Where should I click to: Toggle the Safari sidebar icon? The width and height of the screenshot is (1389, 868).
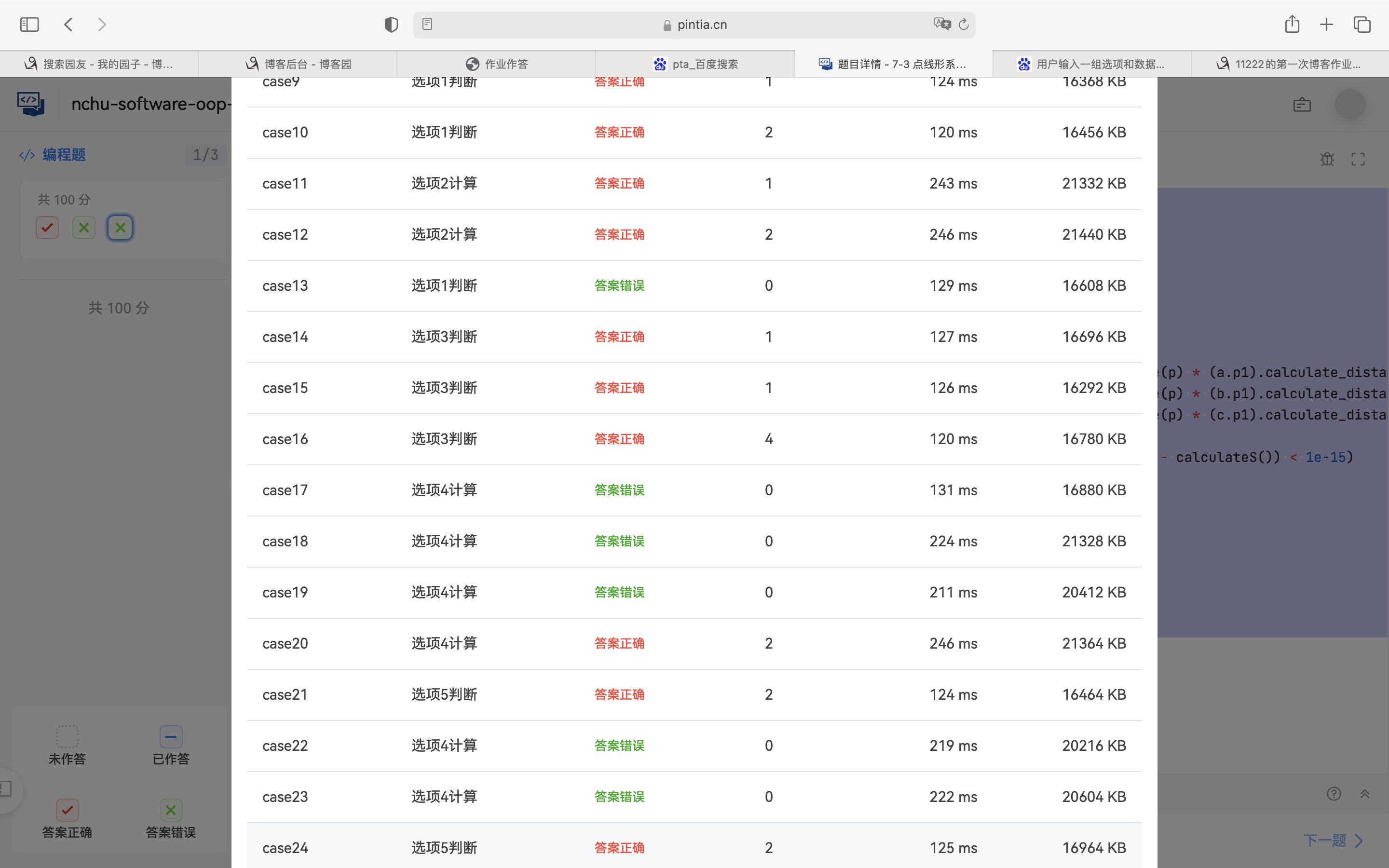tap(29, 25)
